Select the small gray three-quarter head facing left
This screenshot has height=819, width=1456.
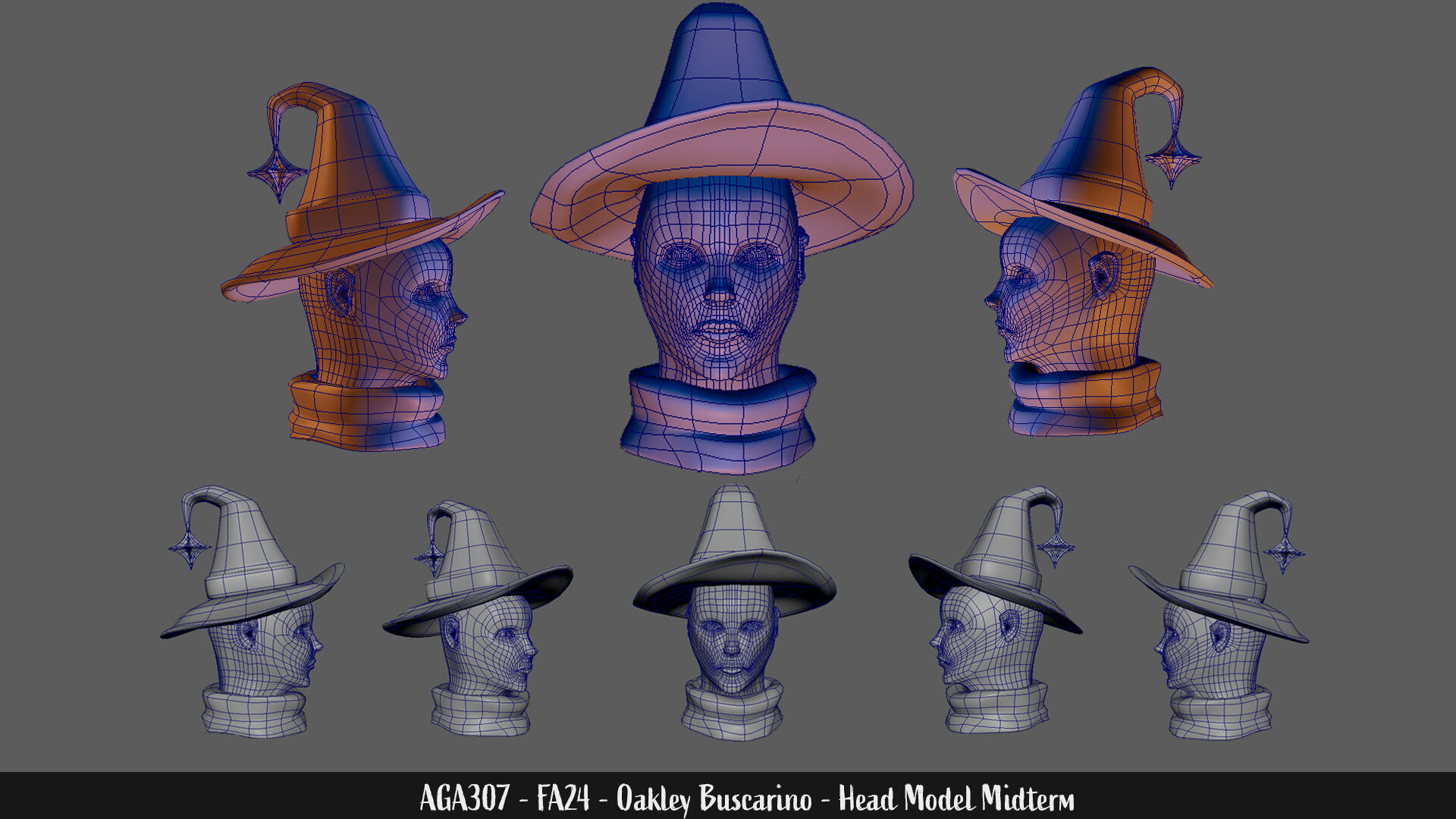(x=996, y=610)
